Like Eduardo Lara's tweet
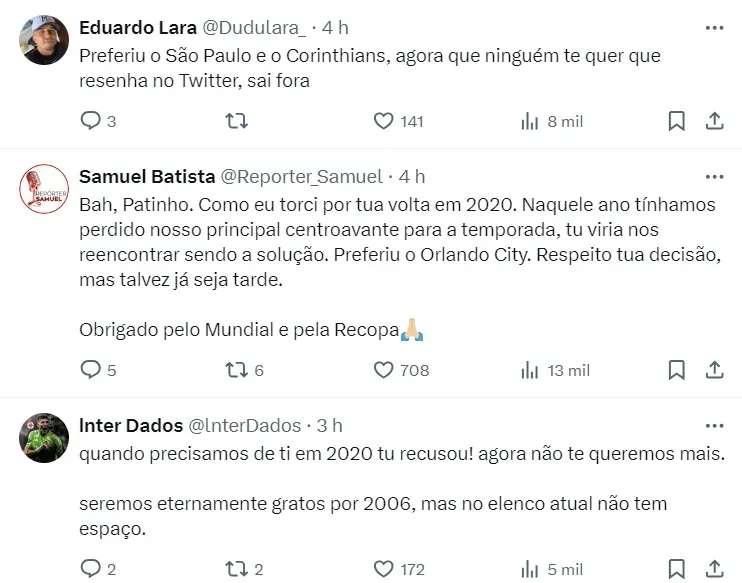Viewport: 742px width, 583px height. [x=383, y=121]
